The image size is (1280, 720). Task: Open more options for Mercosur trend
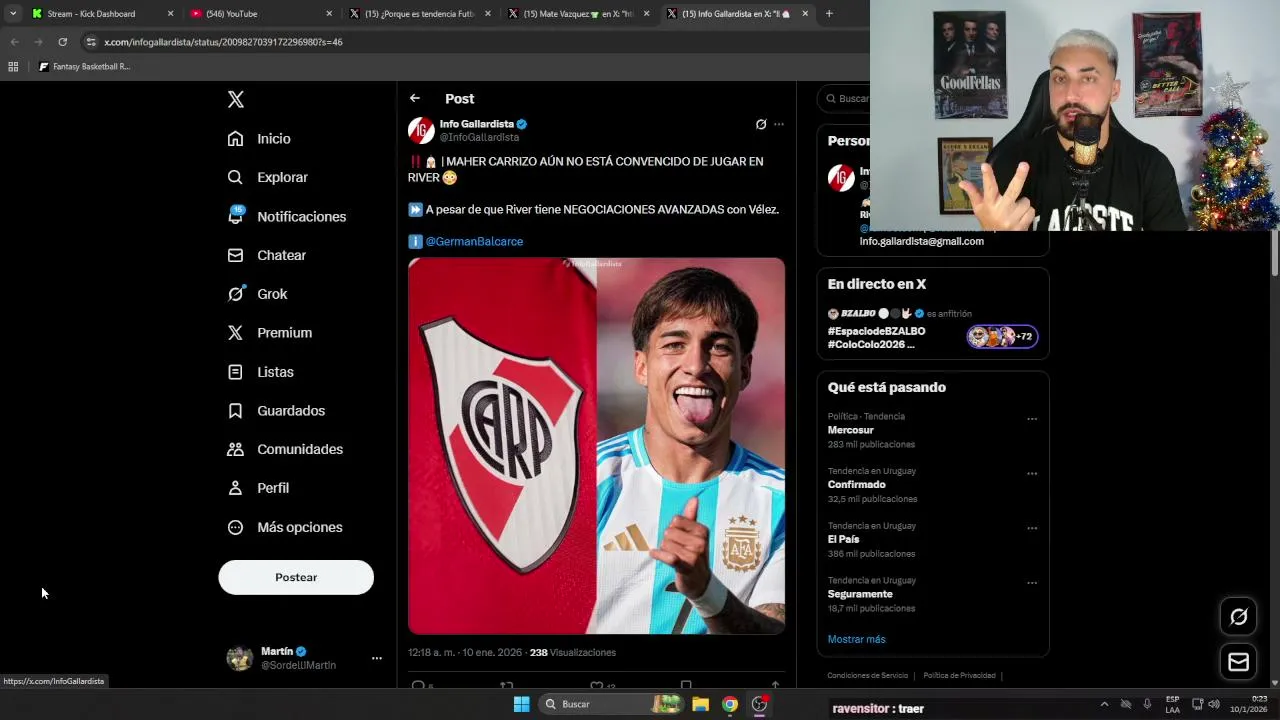click(1032, 419)
